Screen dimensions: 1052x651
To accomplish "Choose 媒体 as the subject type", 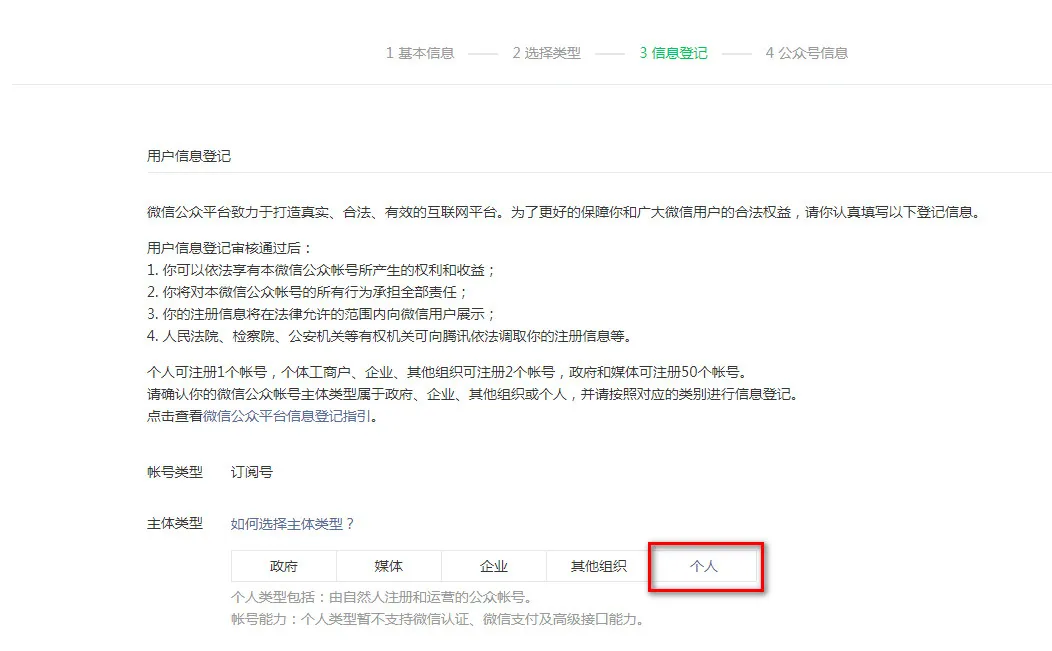I will pos(389,566).
